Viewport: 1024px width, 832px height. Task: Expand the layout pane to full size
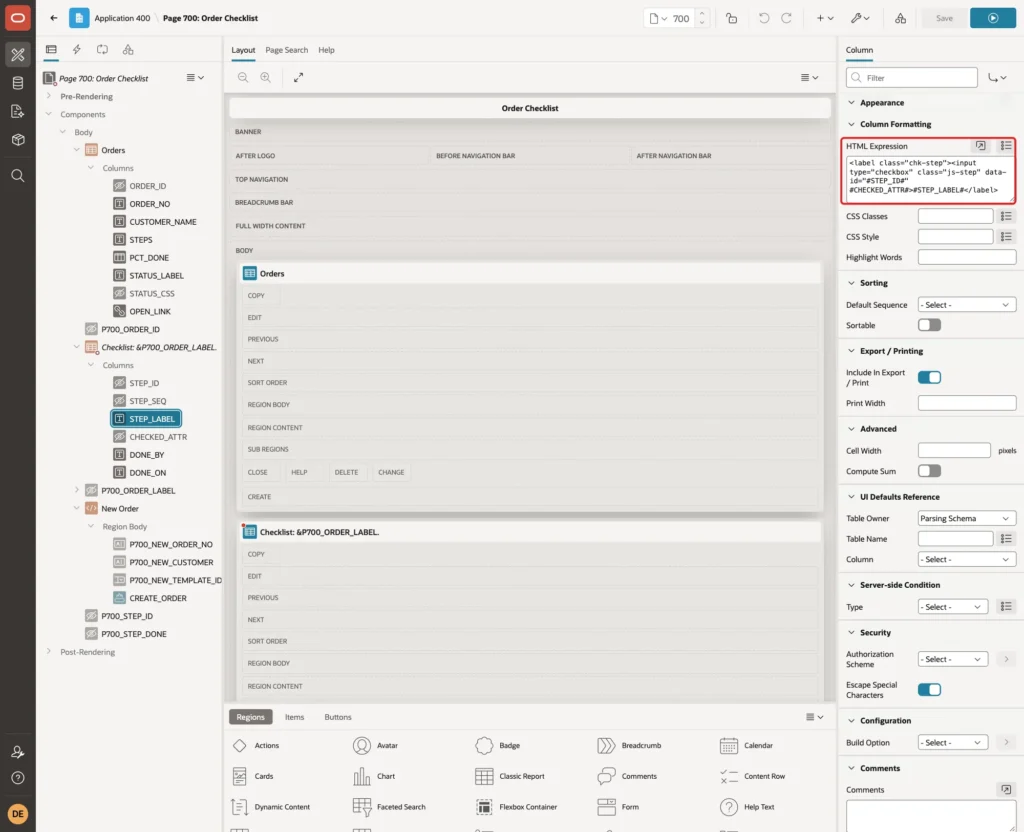tap(298, 78)
